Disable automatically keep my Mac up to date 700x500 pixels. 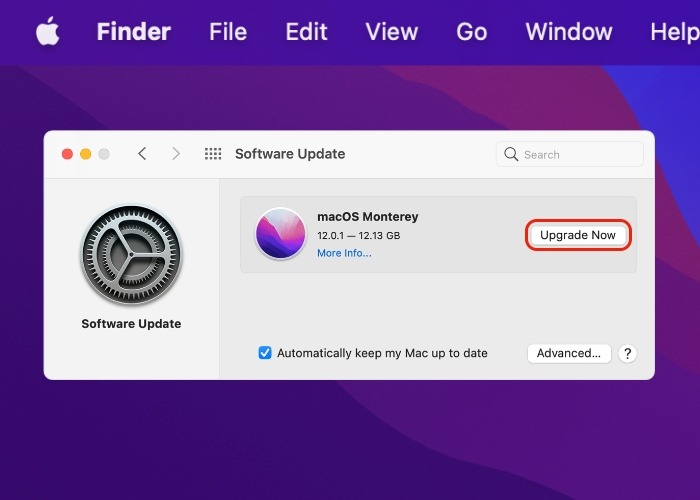(265, 353)
